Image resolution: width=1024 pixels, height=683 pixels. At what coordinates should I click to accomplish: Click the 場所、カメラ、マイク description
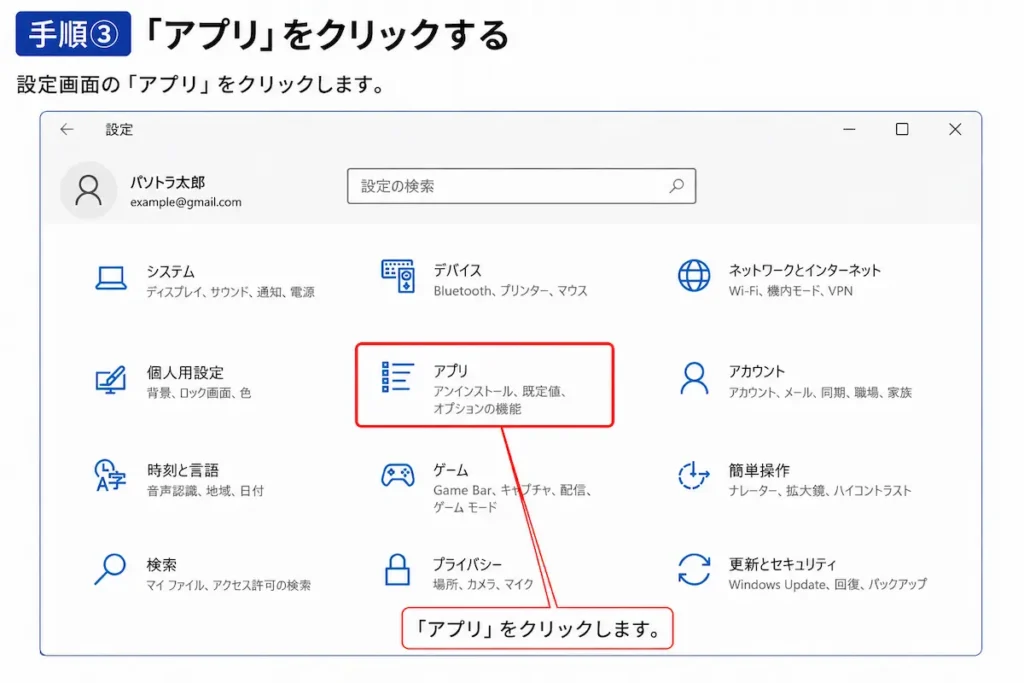[x=483, y=584]
